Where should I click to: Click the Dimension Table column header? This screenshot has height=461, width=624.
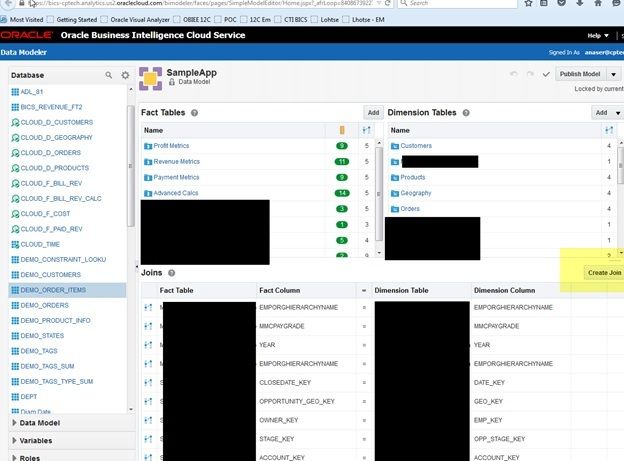click(401, 290)
